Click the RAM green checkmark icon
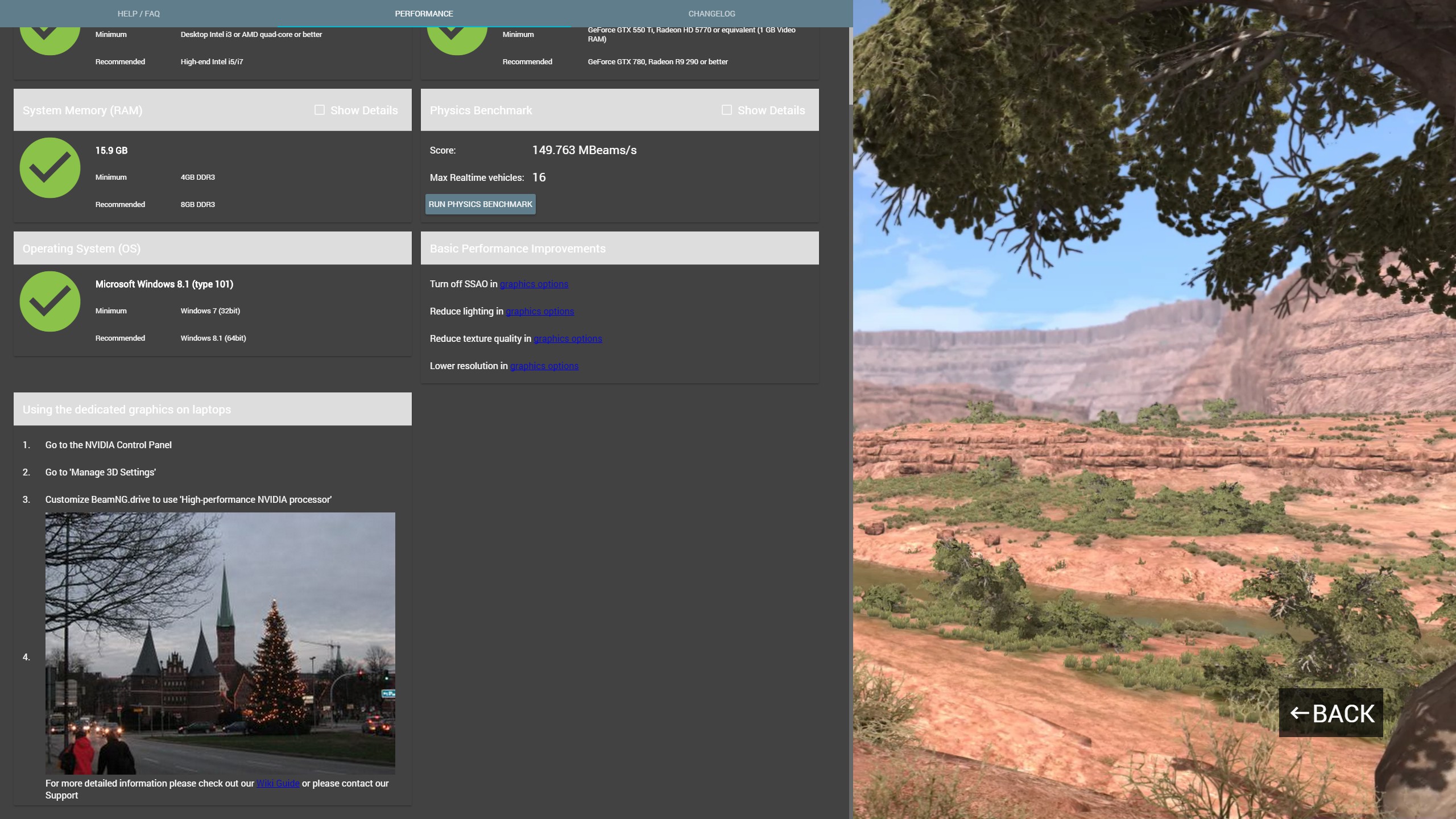 pos(50,168)
